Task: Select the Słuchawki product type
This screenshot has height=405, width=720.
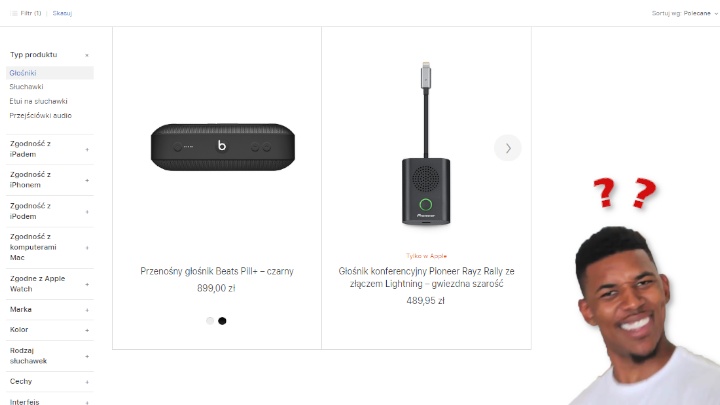Action: [x=26, y=87]
